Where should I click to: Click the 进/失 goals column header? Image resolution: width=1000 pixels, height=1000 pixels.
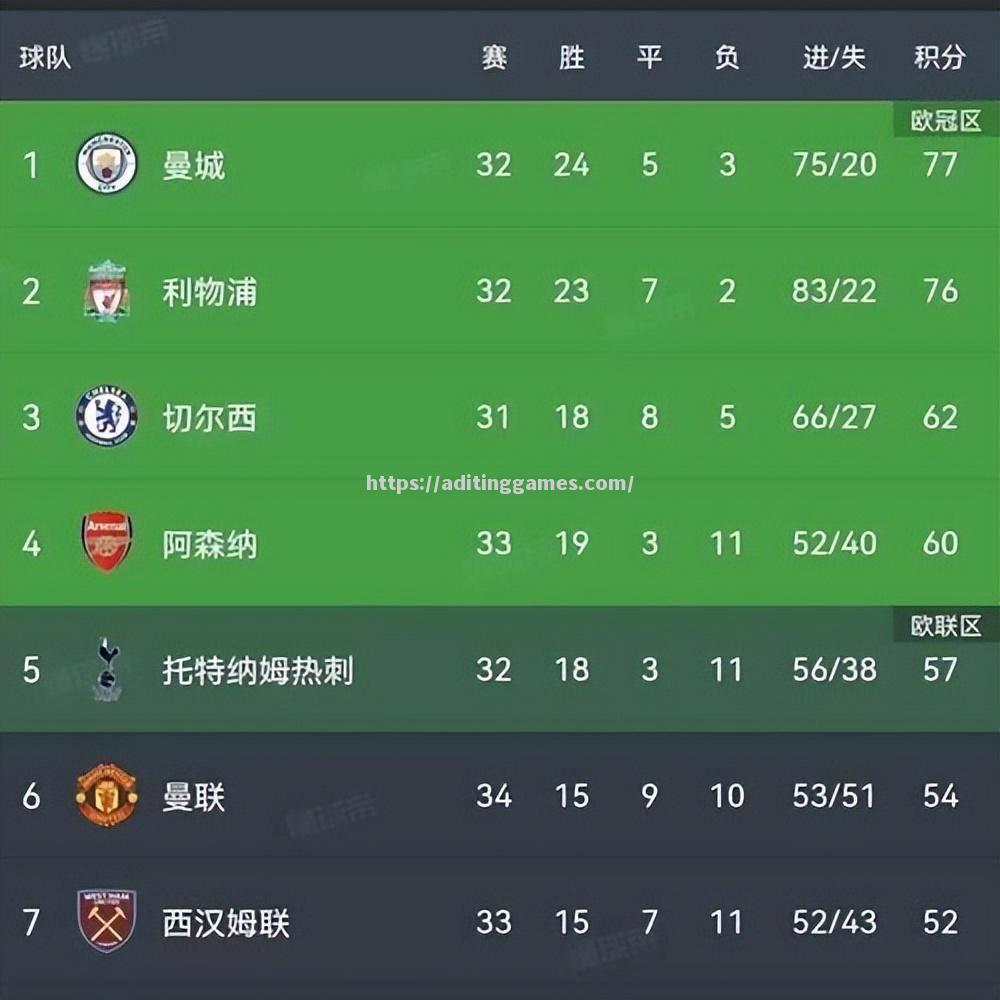click(833, 58)
